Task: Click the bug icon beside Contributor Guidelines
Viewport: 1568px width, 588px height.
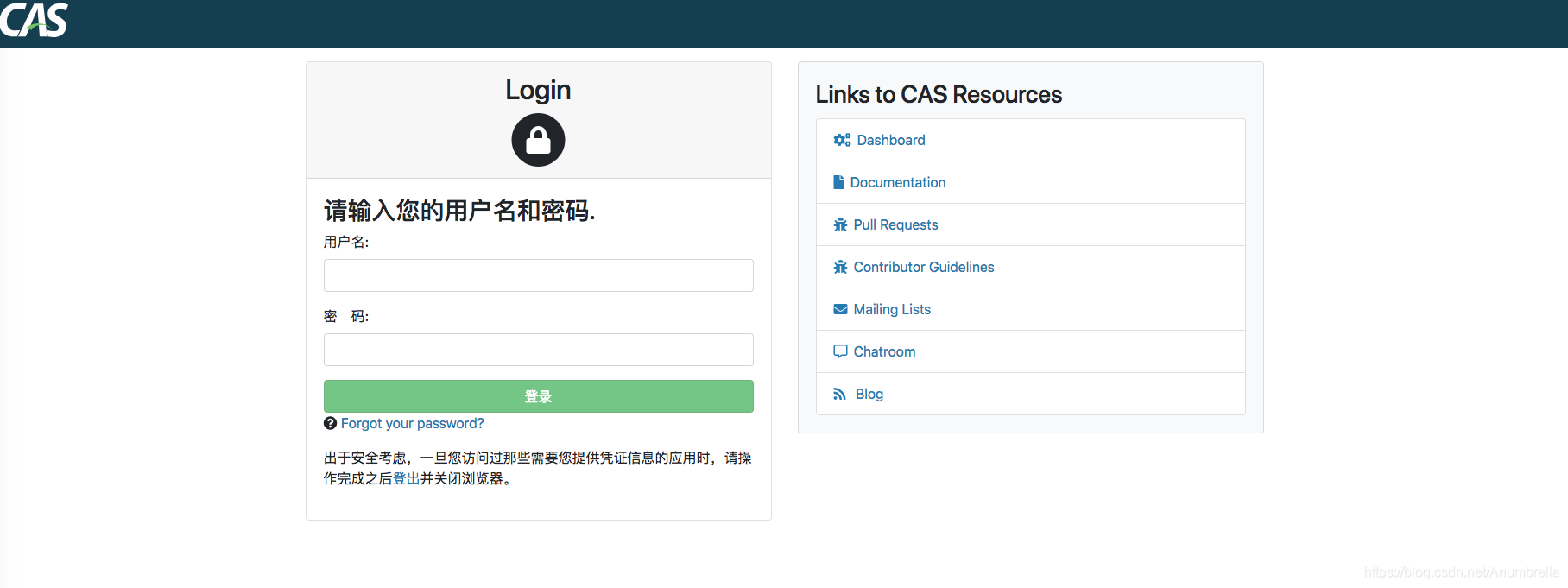Action: click(x=840, y=267)
